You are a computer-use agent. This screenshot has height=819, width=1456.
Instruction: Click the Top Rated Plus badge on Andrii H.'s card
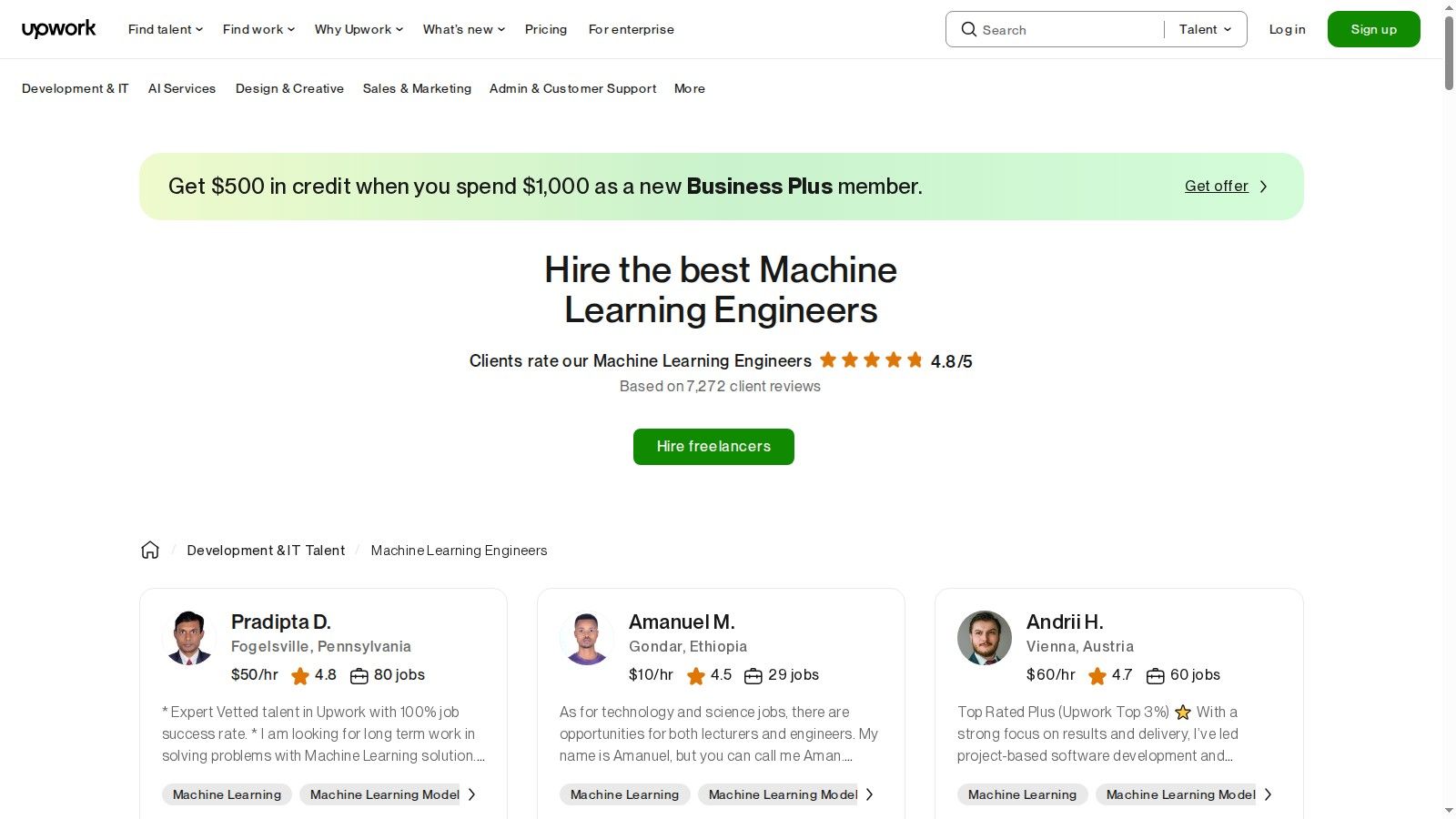(x=1183, y=712)
